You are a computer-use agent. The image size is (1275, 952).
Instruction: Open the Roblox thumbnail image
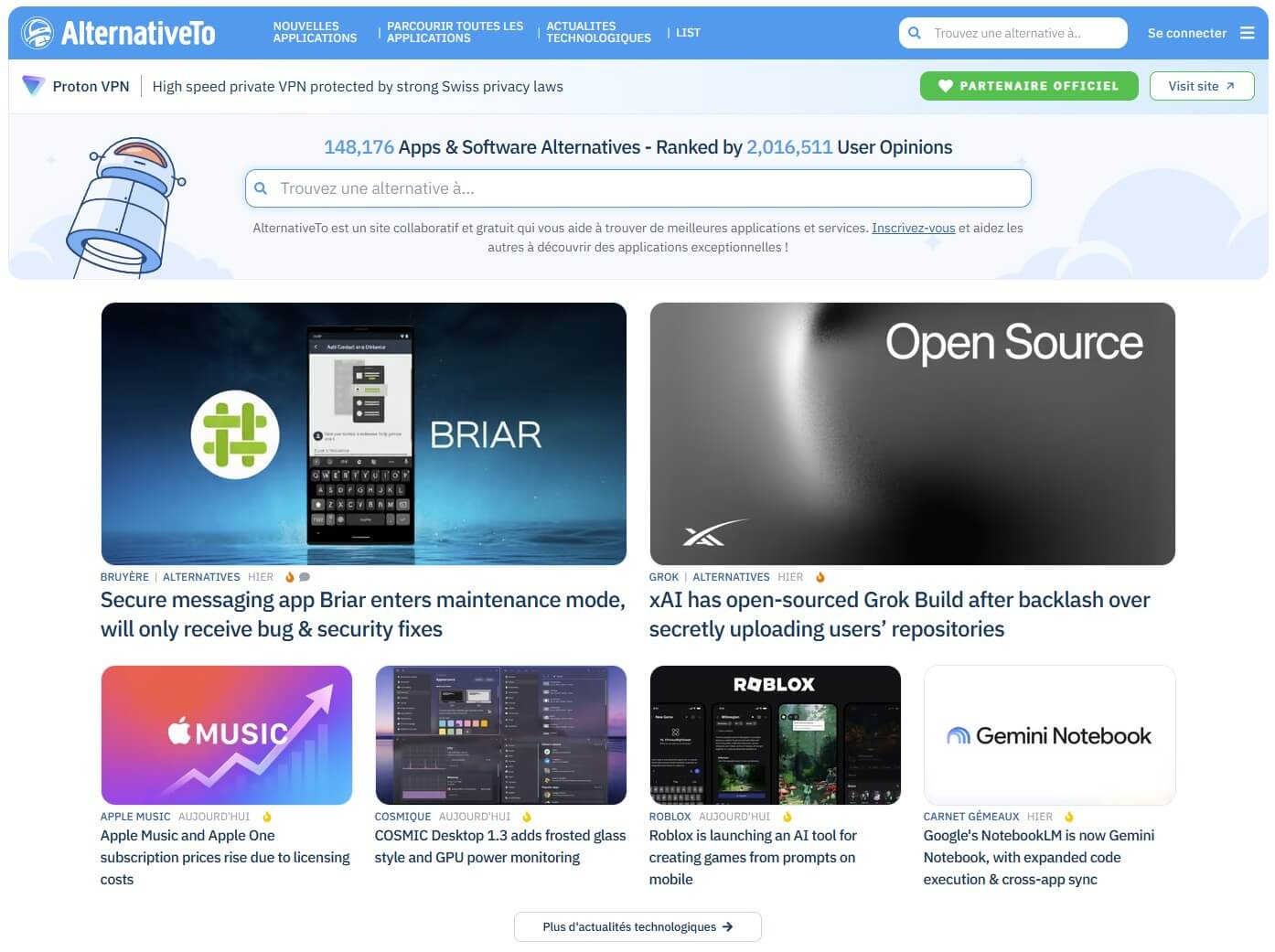click(x=775, y=735)
